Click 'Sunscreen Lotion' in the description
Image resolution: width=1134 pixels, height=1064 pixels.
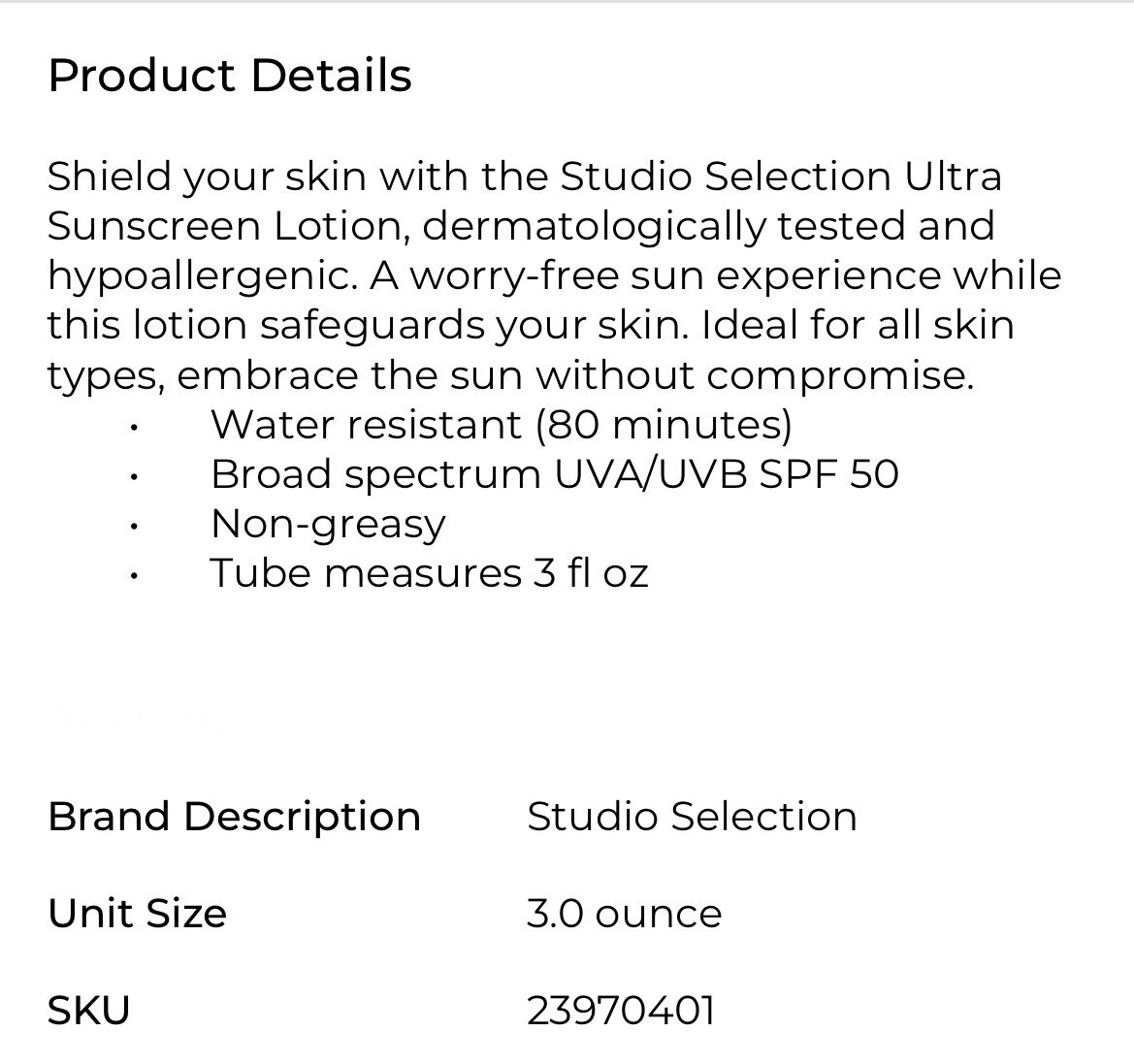[x=224, y=226]
